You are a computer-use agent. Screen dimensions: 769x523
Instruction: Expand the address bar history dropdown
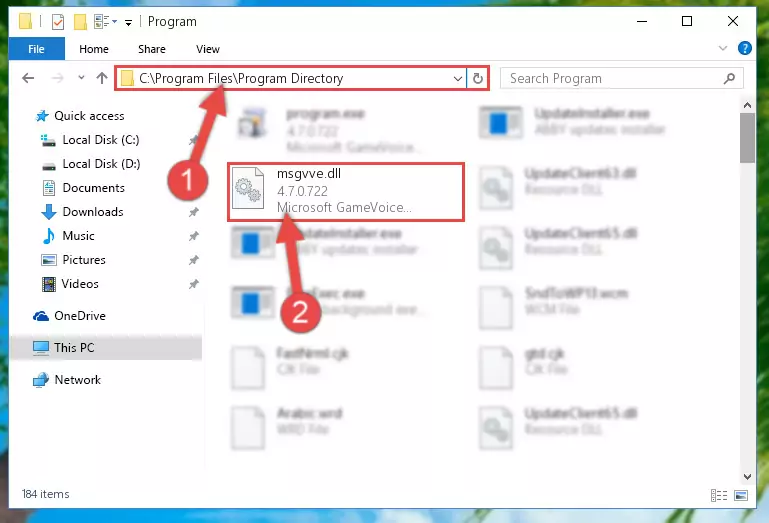point(458,78)
